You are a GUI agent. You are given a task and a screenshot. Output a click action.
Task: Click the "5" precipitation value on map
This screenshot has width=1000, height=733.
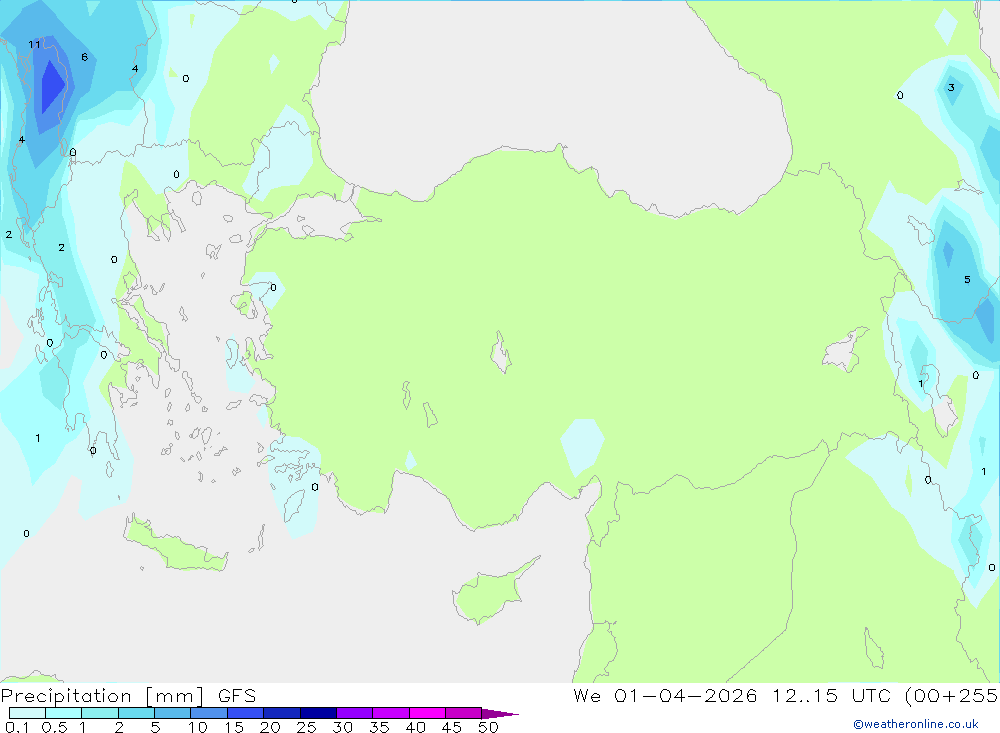pyautogui.click(x=967, y=280)
